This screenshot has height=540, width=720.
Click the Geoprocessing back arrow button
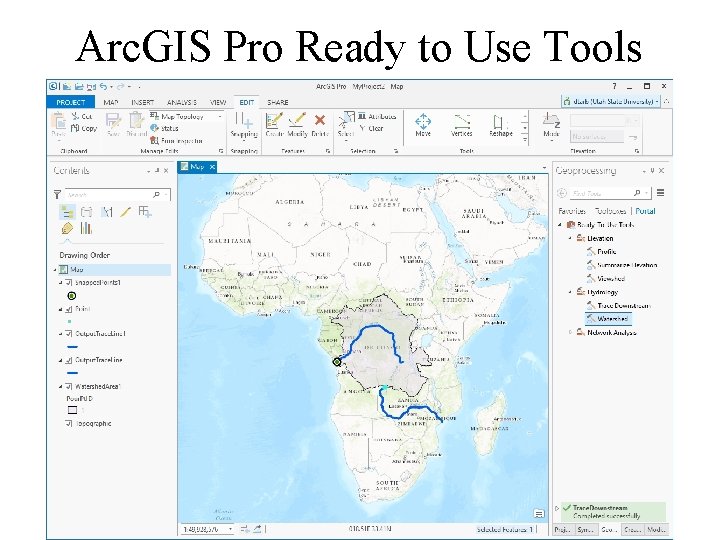click(x=561, y=193)
